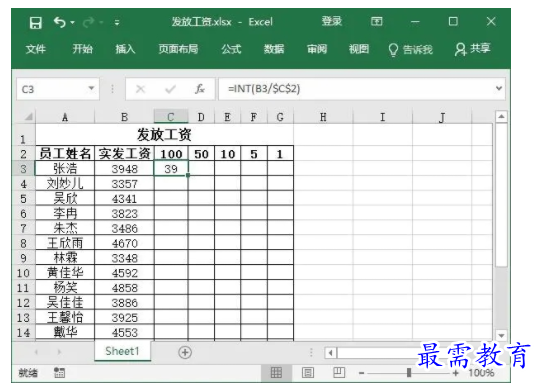Click the Select All corner triangle

pos(29,117)
